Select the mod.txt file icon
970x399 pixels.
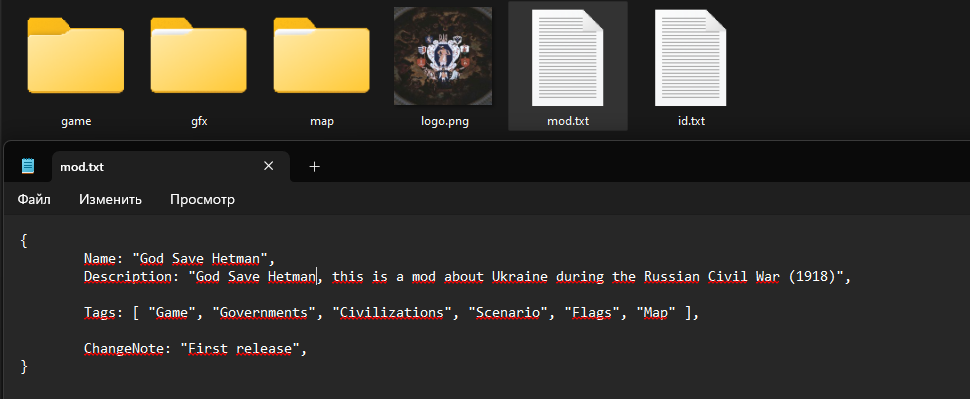tap(567, 58)
